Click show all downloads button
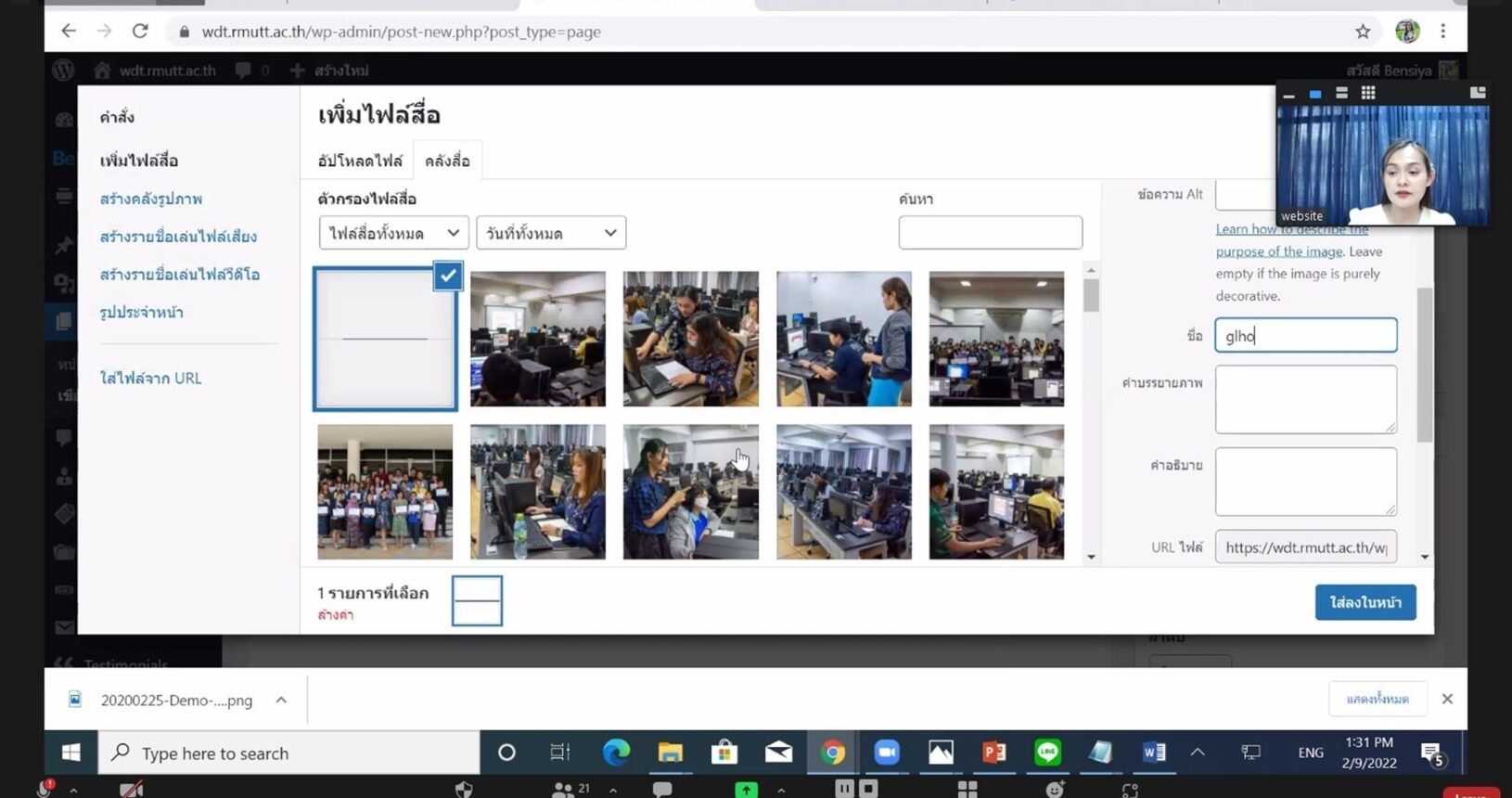The width and height of the screenshot is (1512, 798). (1377, 699)
